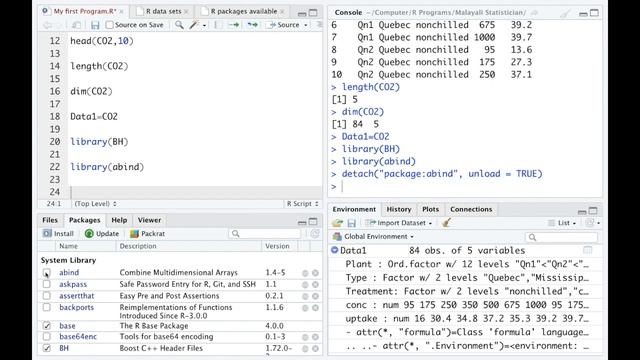
Task: Open the environment refresh options arrow
Action: 598,223
